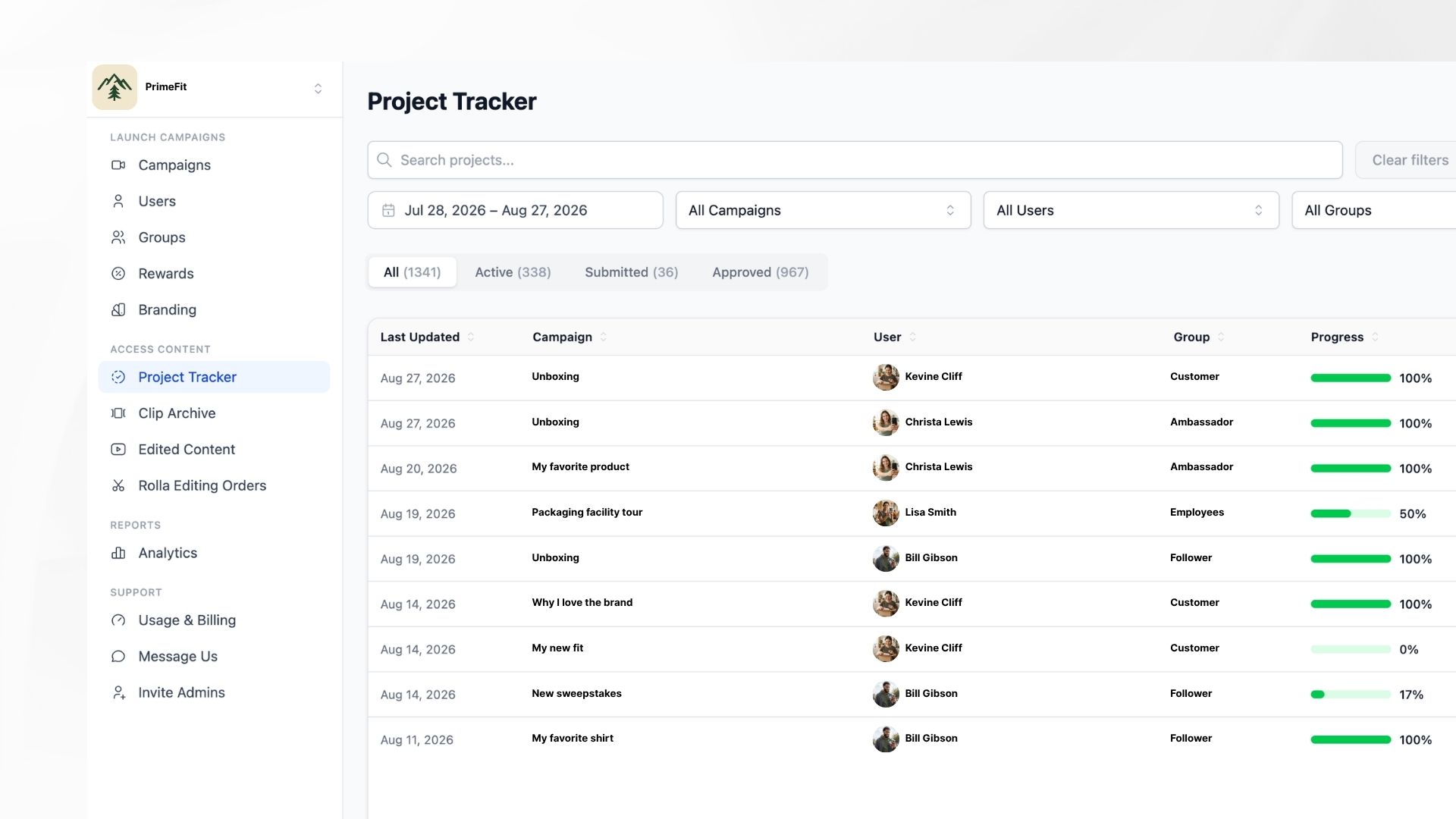Expand the All Users dropdown
Image resolution: width=1456 pixels, height=819 pixels.
1131,210
